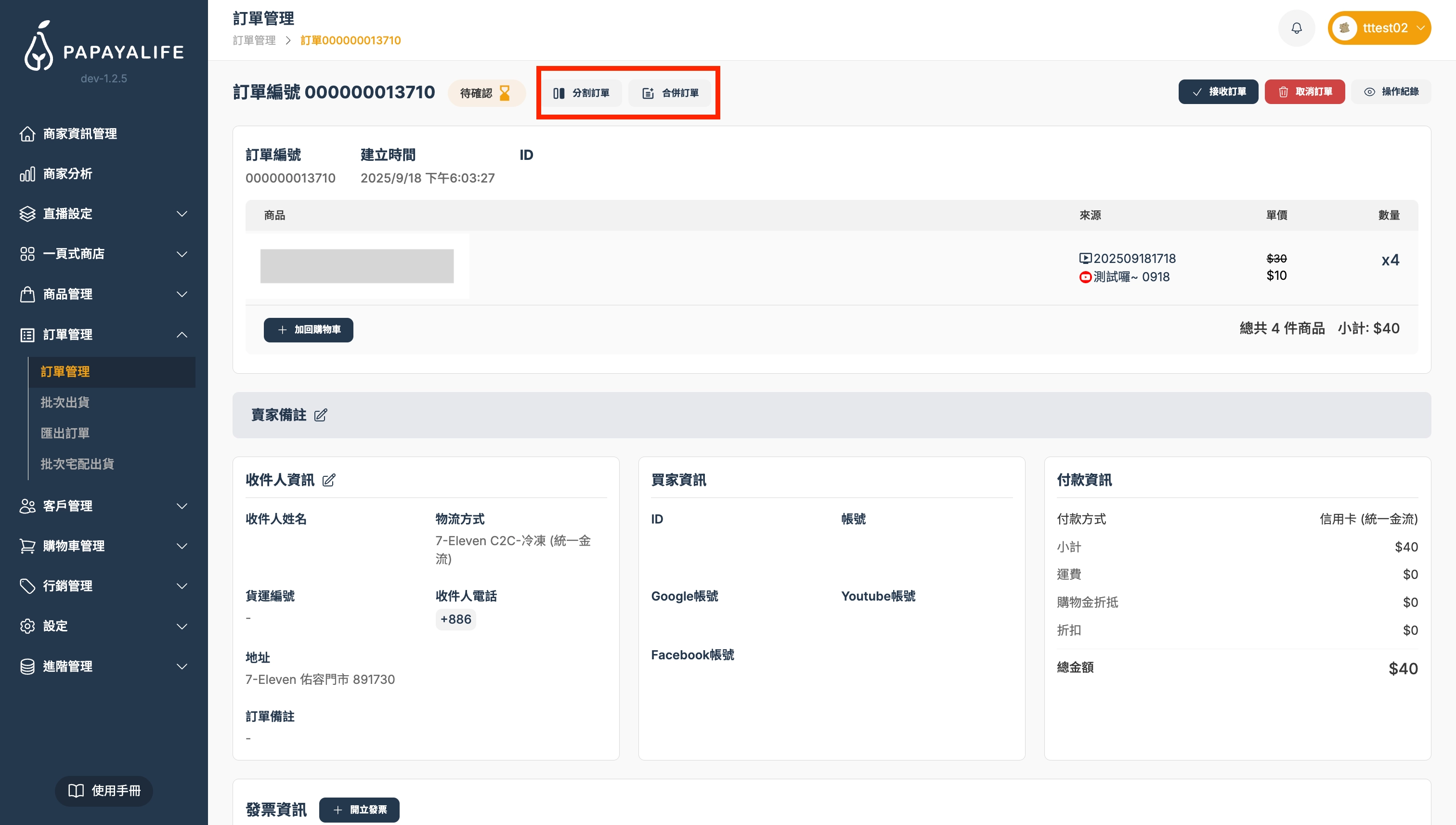The image size is (1456, 825).
Task: Select 匯出訂單 in sidebar
Action: [x=65, y=433]
